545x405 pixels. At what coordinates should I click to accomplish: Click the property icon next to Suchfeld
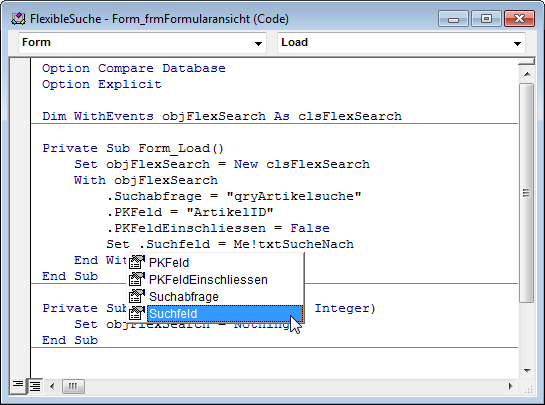[x=137, y=314]
